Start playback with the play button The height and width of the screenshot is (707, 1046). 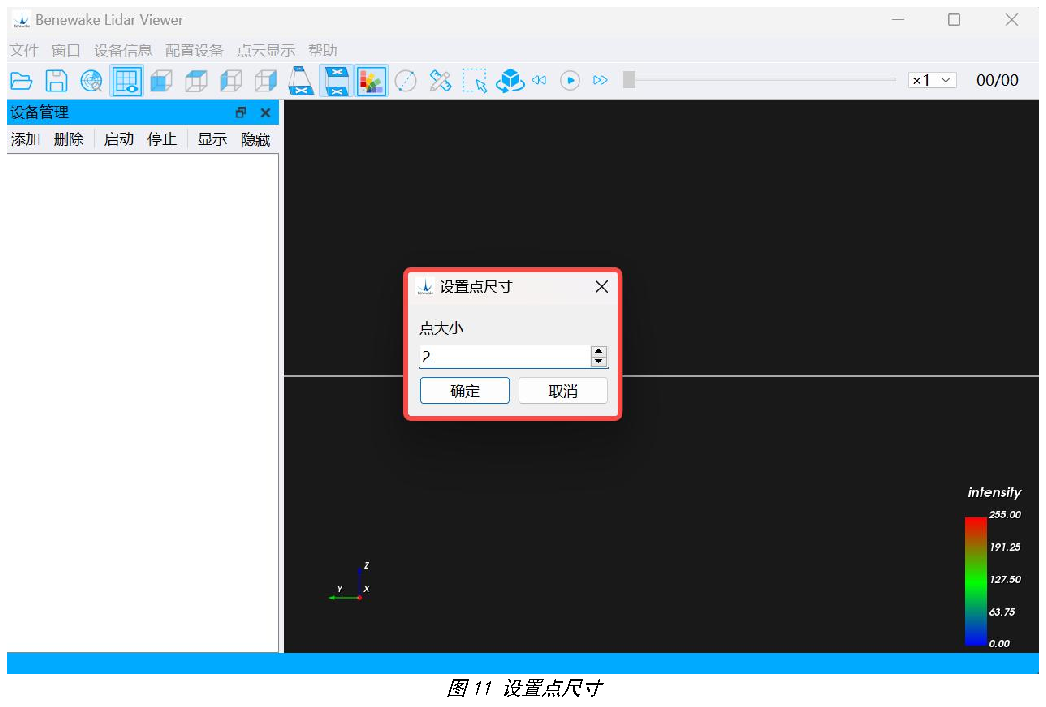(570, 81)
